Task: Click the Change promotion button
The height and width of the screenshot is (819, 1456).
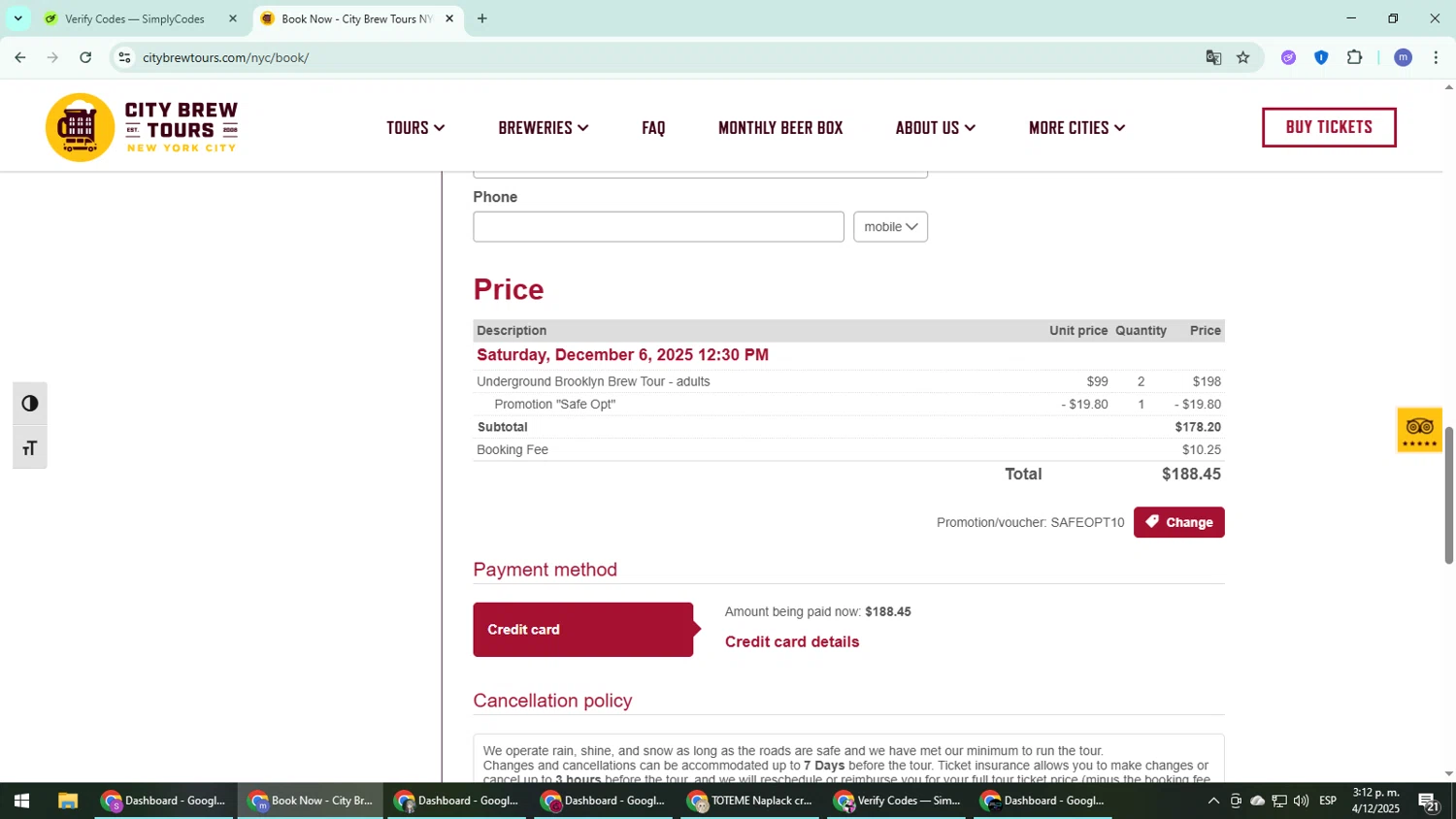Action: [x=1178, y=522]
